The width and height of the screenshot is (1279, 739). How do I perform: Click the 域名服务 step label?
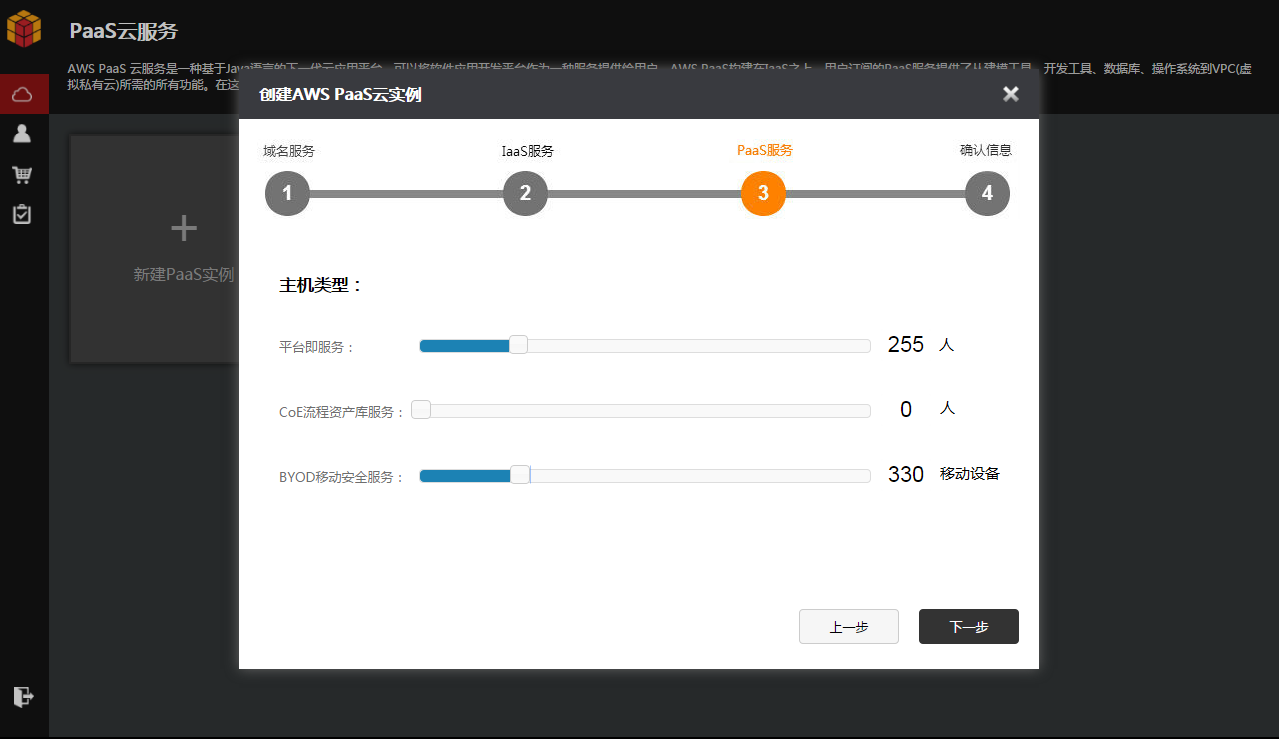click(289, 151)
